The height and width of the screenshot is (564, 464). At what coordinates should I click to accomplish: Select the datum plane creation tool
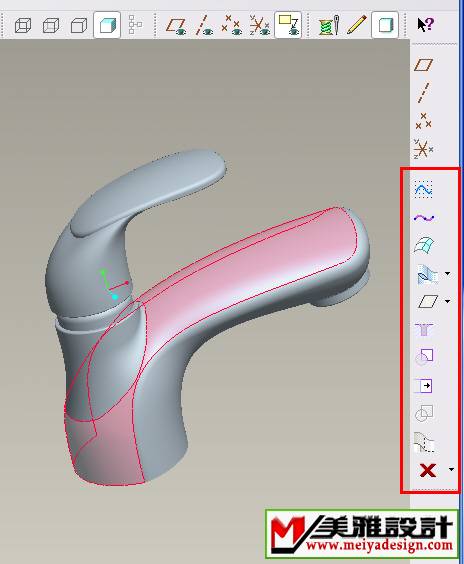423,65
